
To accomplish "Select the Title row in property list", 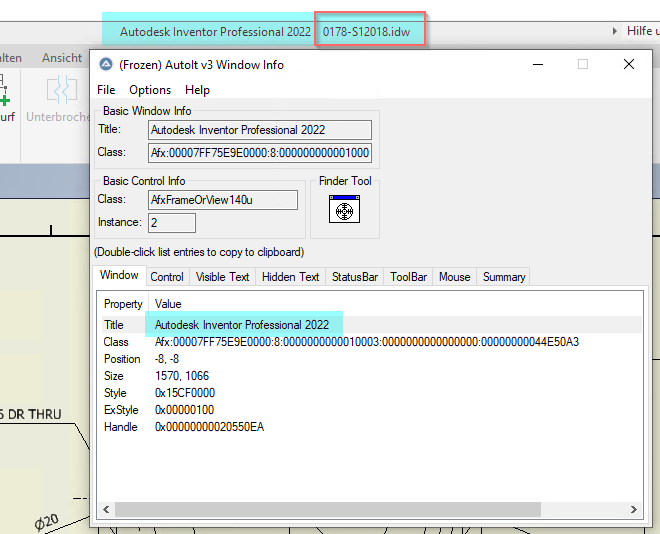I will pyautogui.click(x=372, y=325).
